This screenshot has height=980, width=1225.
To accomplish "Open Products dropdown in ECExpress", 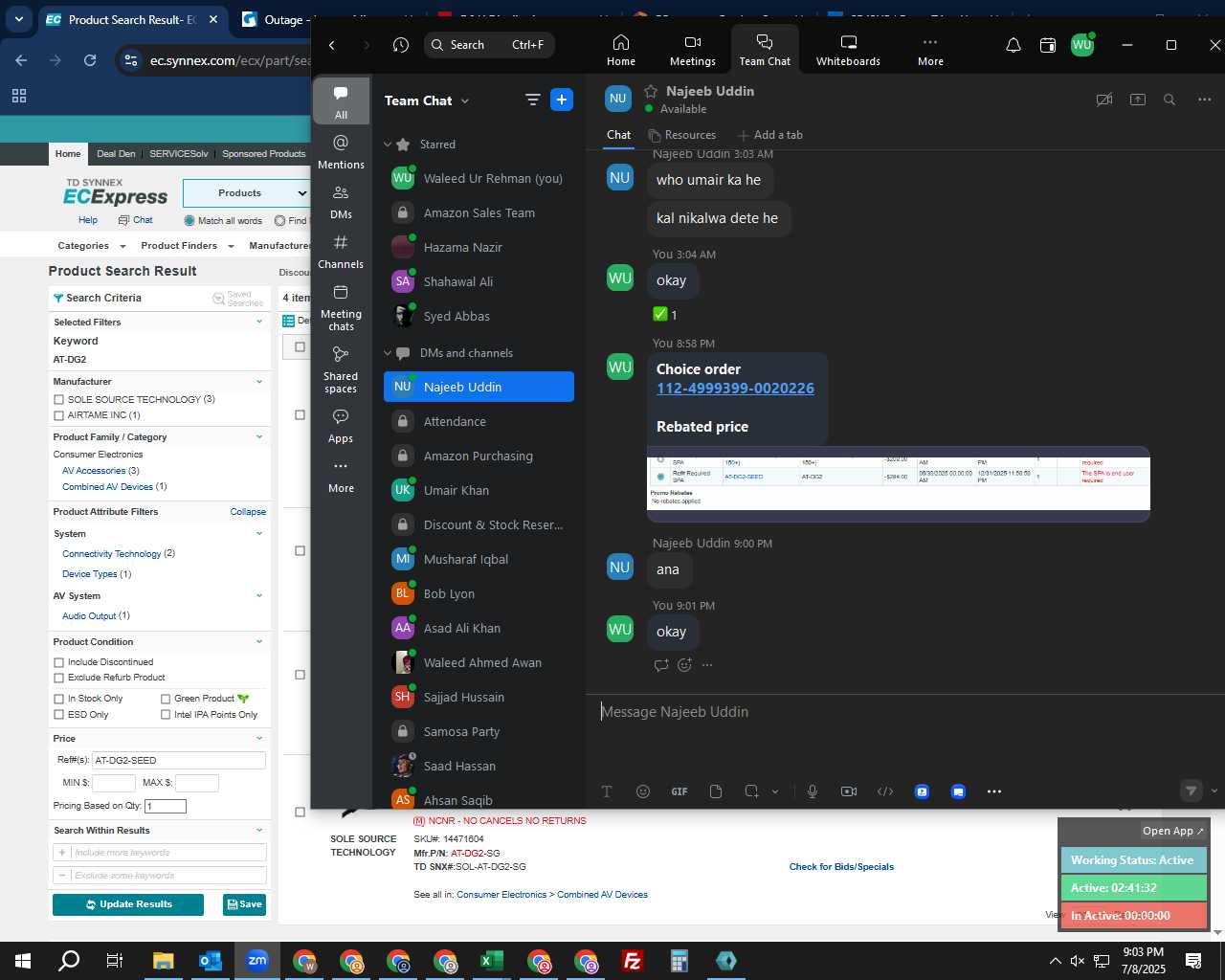I will 248,193.
